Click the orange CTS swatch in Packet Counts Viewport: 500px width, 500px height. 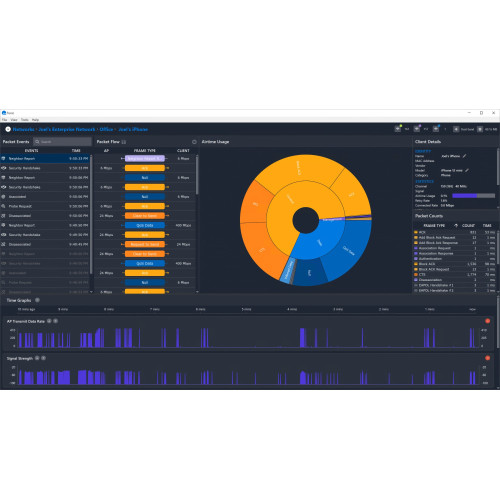416,274
